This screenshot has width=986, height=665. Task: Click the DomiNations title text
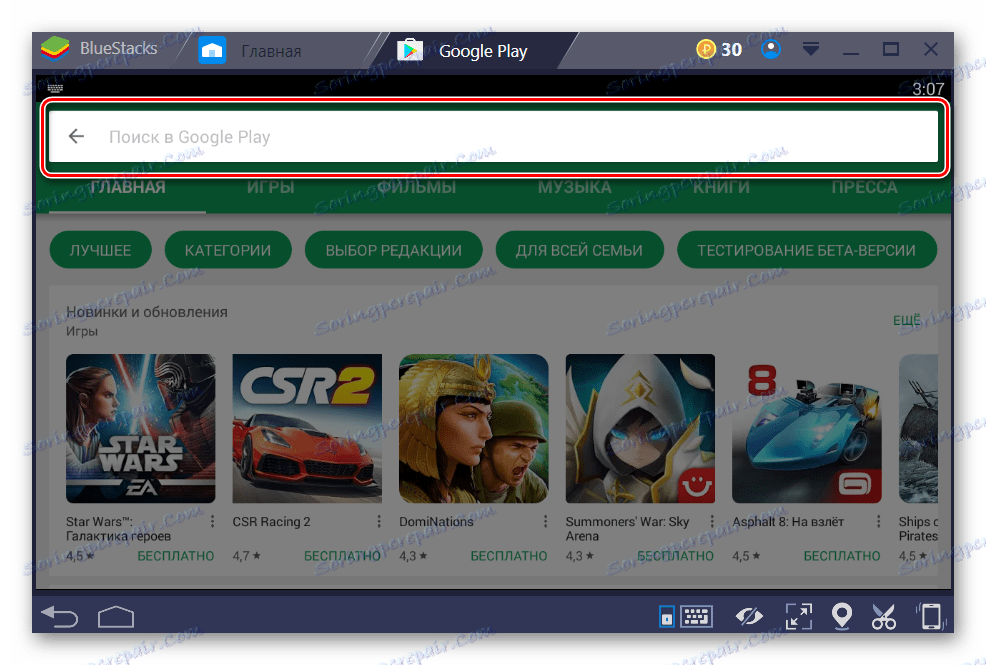pos(436,522)
